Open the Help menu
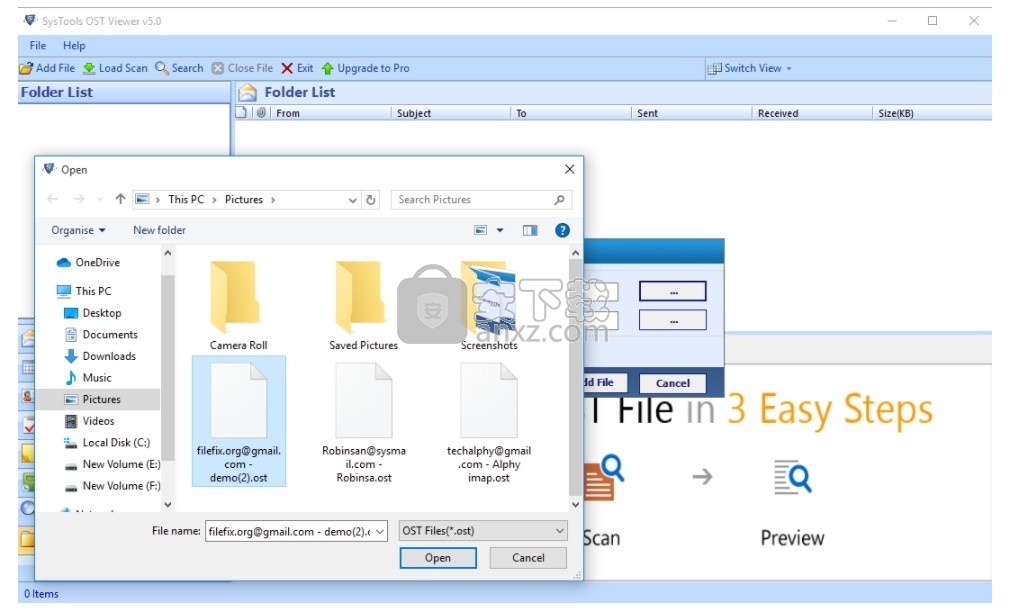 coord(74,46)
